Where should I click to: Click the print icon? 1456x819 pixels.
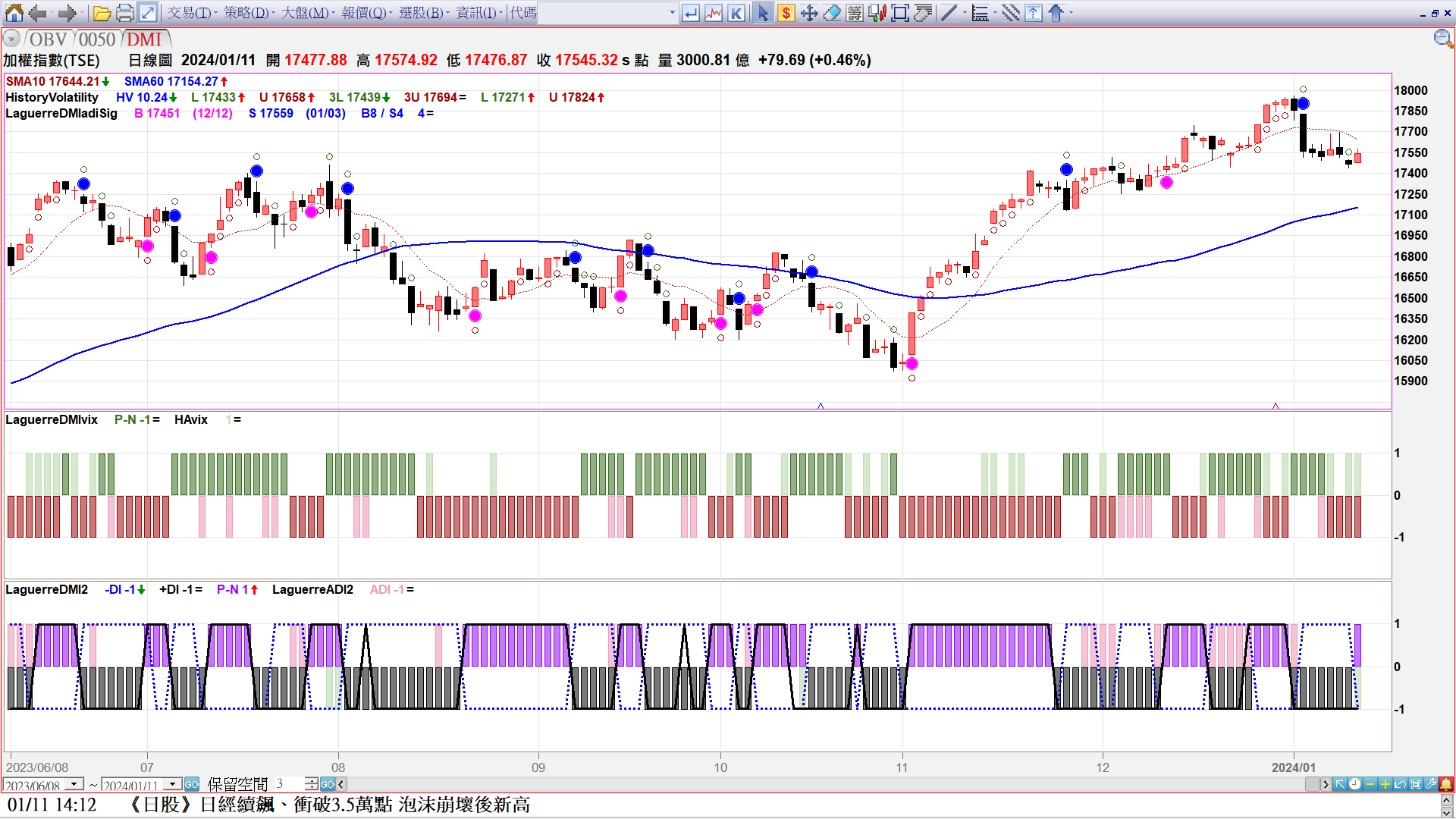point(125,13)
